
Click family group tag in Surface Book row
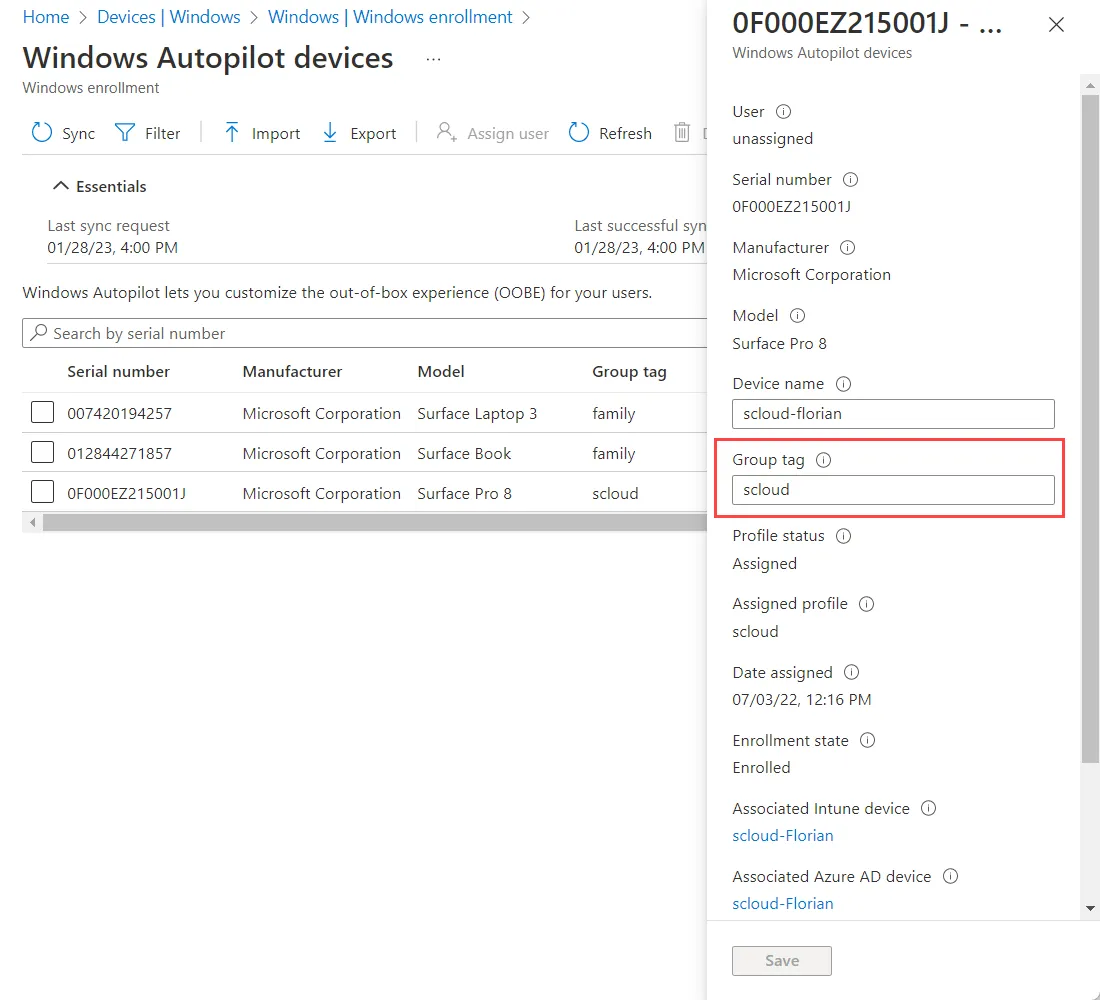pos(614,453)
